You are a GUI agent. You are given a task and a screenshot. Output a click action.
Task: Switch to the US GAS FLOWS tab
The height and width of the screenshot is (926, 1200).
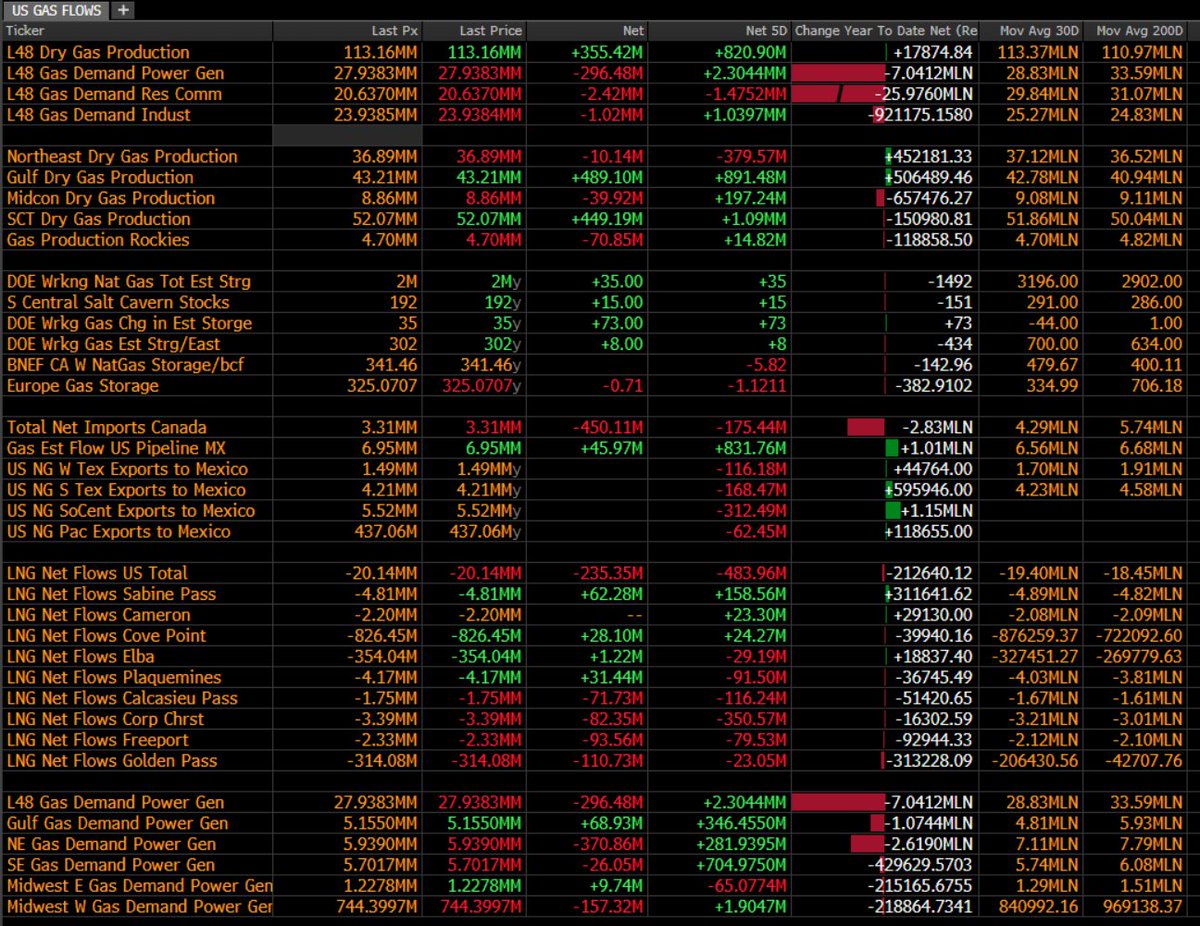(55, 10)
